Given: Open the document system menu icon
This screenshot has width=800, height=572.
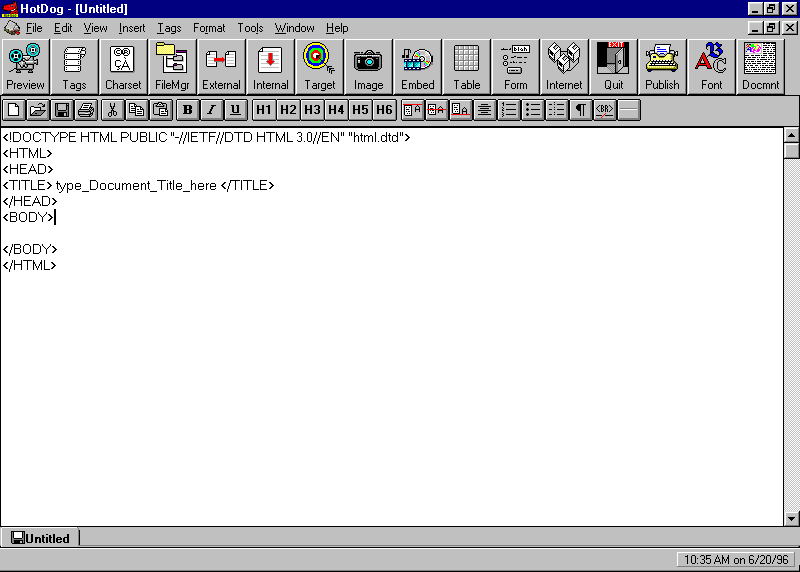Looking at the screenshot, I should (x=12, y=28).
